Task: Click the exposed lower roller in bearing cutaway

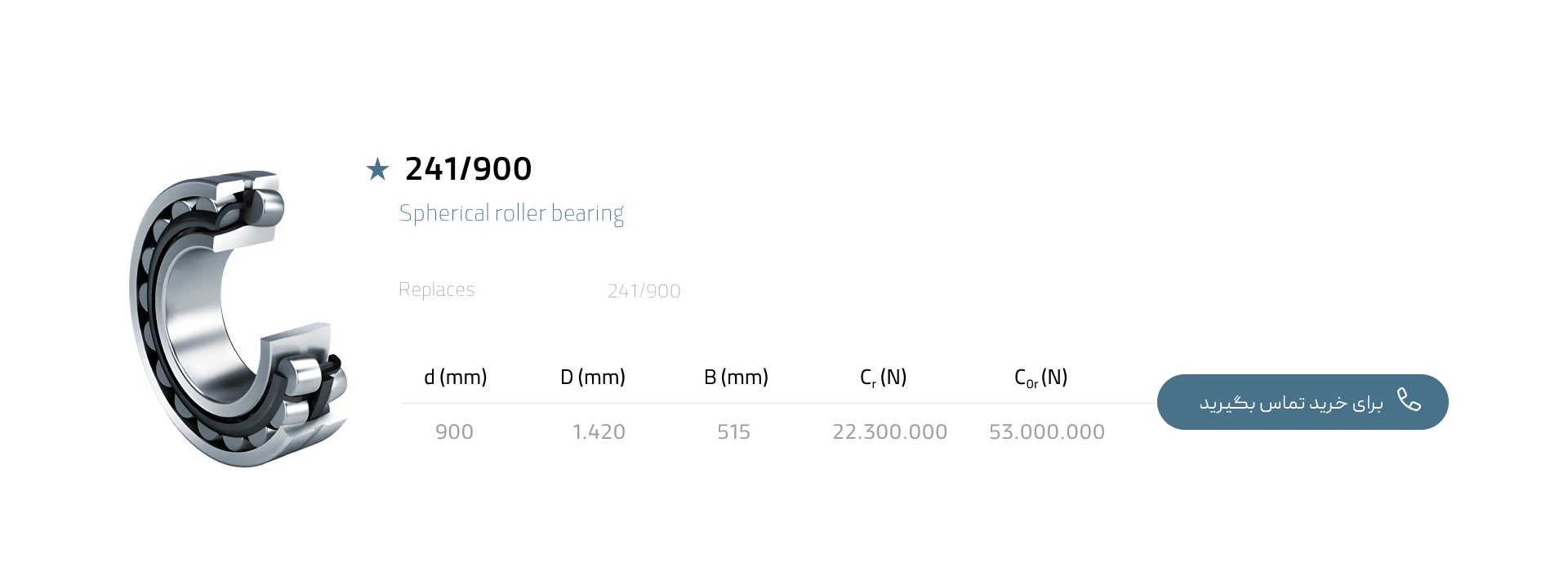Action: coord(305,375)
